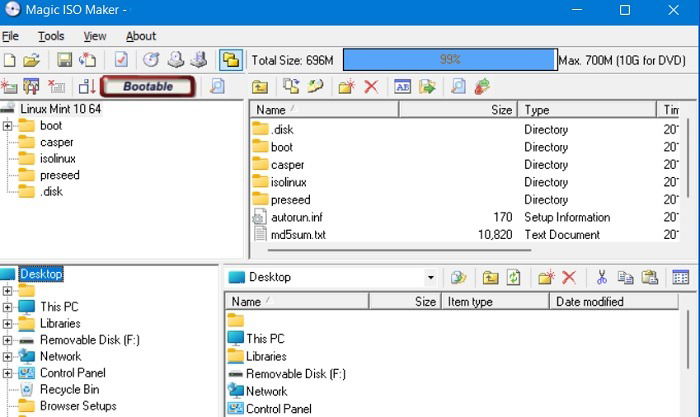Click the add files icon in ISO toolbar
The image size is (700, 417).
coord(291,86)
